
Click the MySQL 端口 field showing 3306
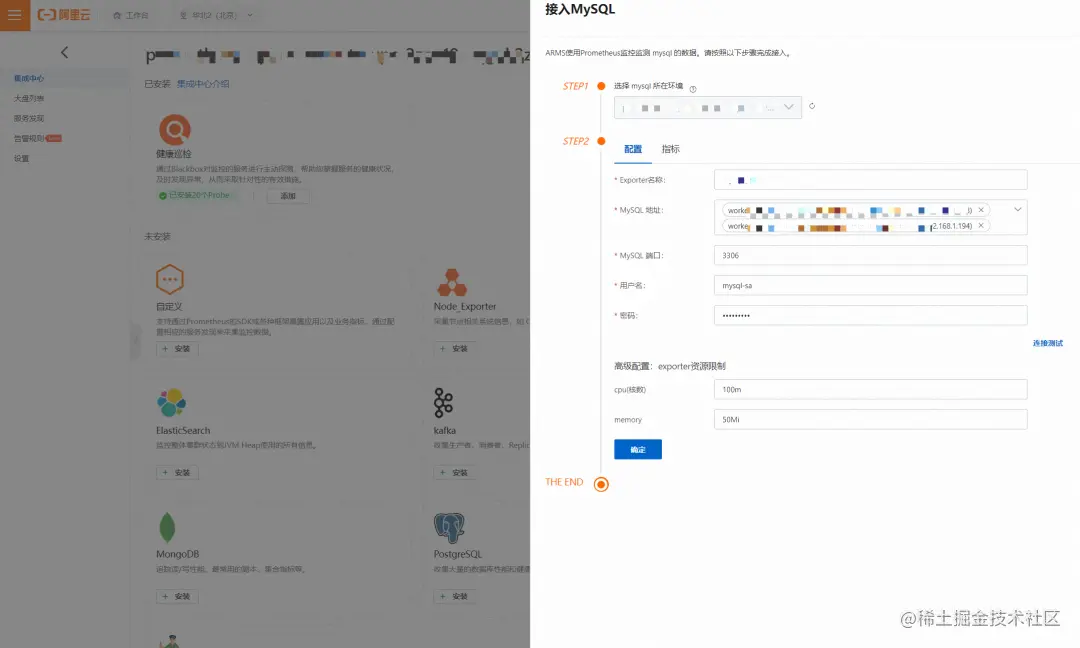tap(871, 255)
